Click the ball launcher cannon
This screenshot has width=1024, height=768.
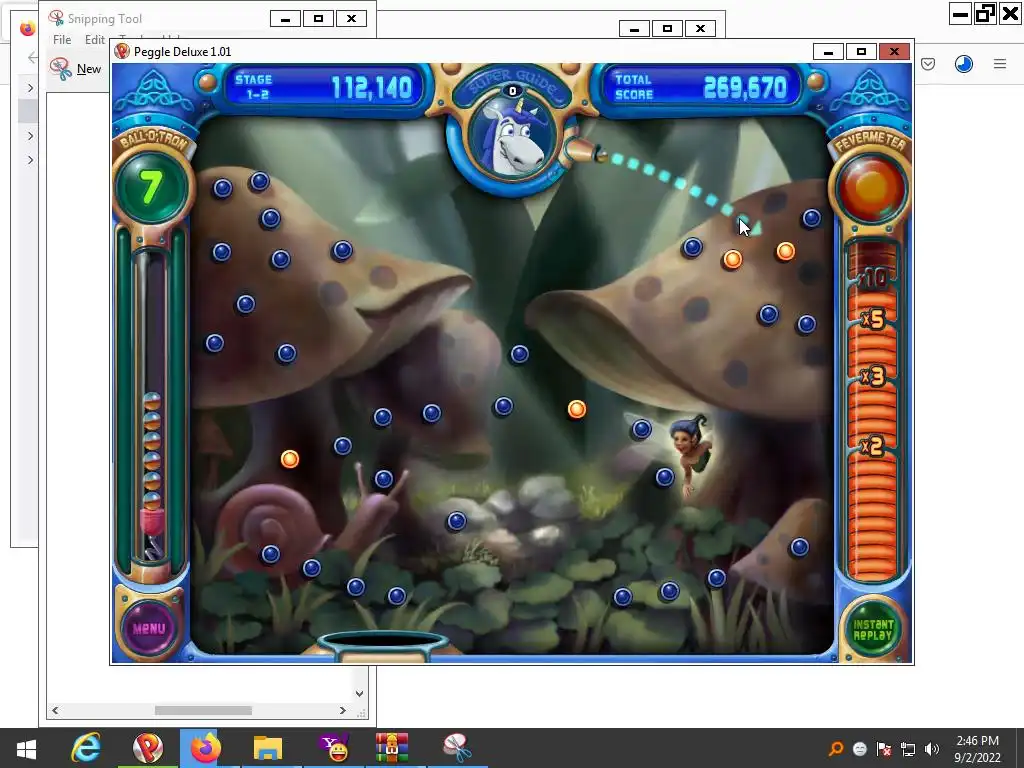point(585,152)
